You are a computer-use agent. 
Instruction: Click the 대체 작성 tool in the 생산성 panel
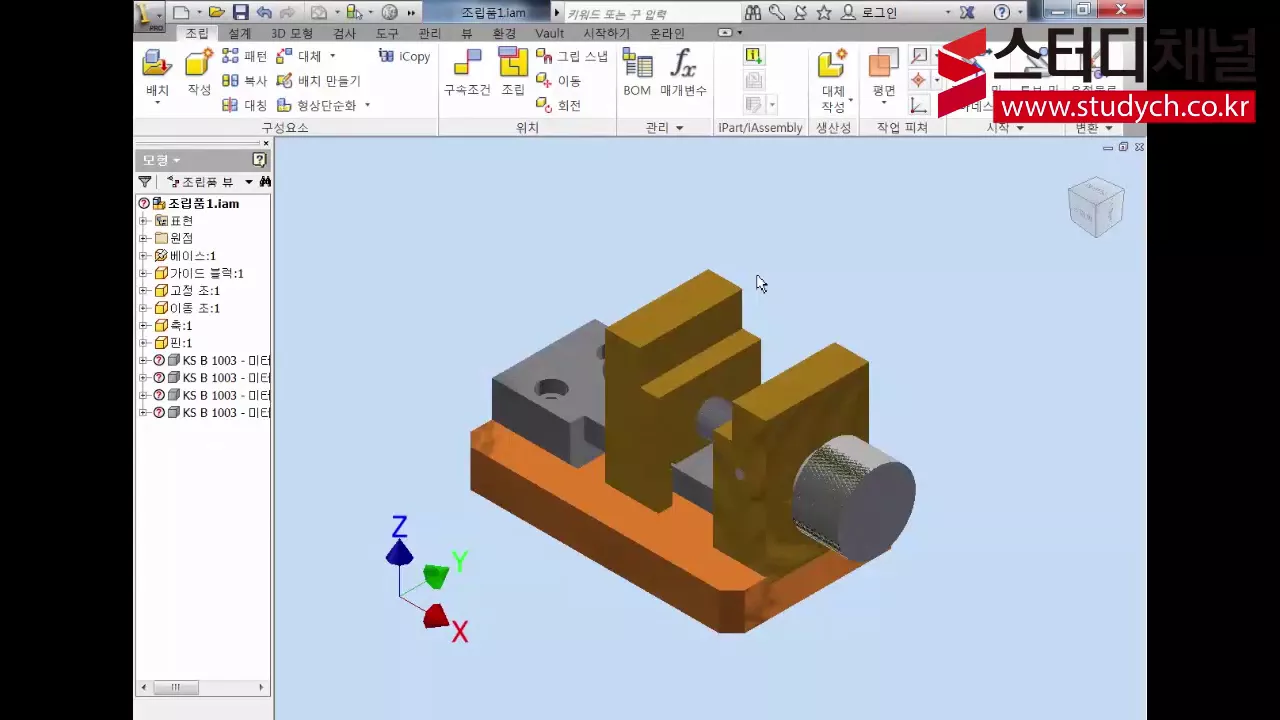[833, 80]
